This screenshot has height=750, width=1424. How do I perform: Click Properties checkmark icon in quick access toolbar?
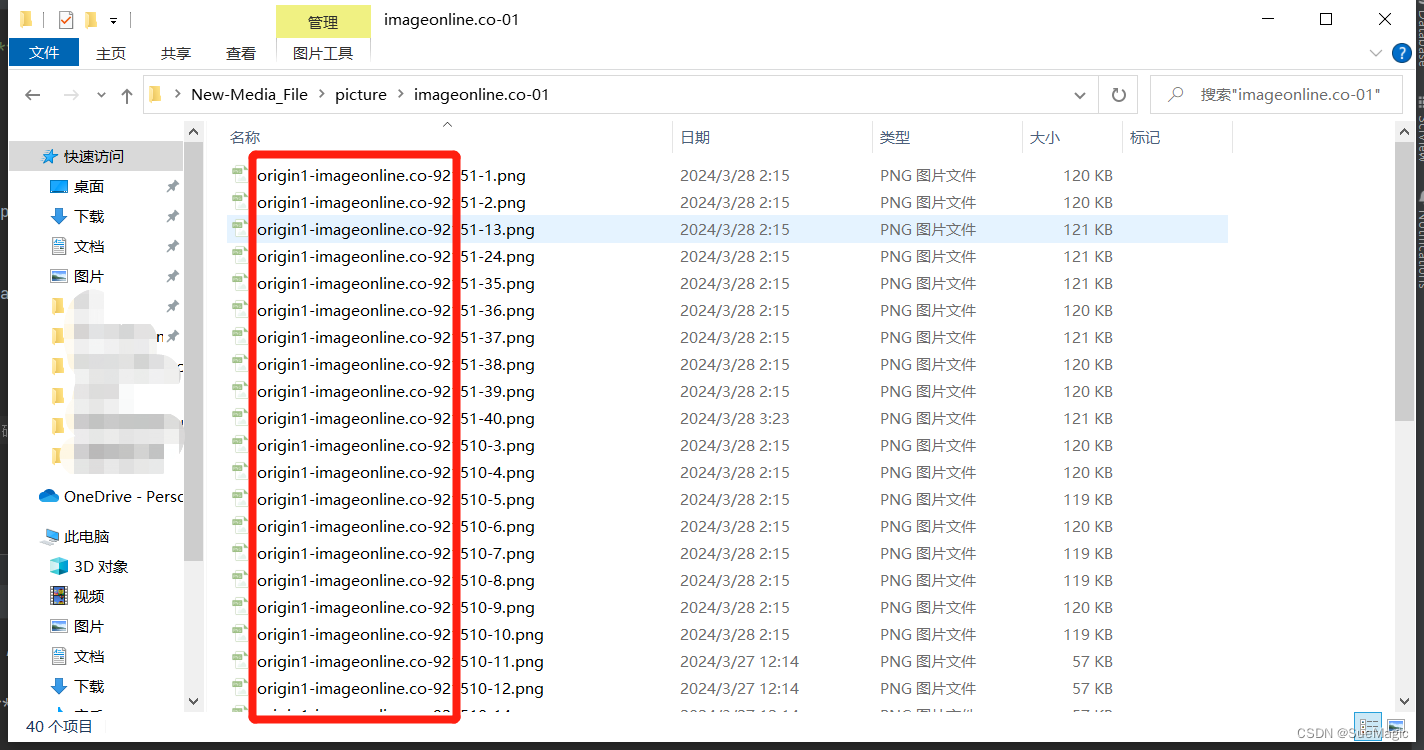[65, 19]
